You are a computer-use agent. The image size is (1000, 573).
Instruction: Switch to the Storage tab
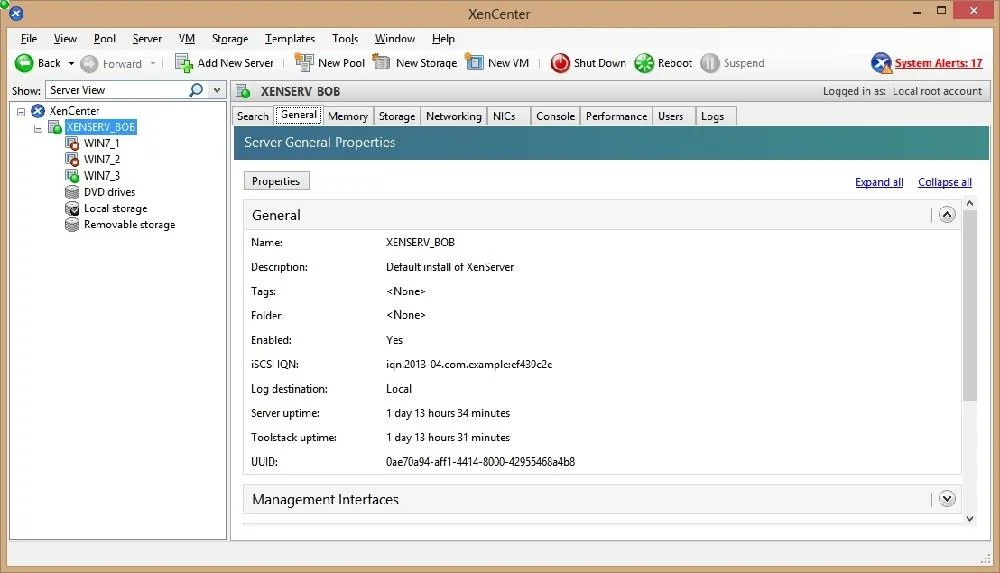tap(397, 116)
